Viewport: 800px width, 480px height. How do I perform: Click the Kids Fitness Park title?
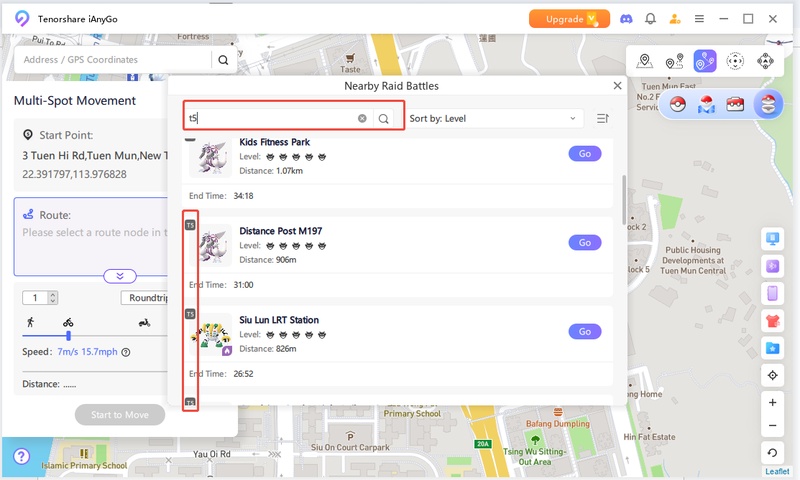tap(274, 142)
